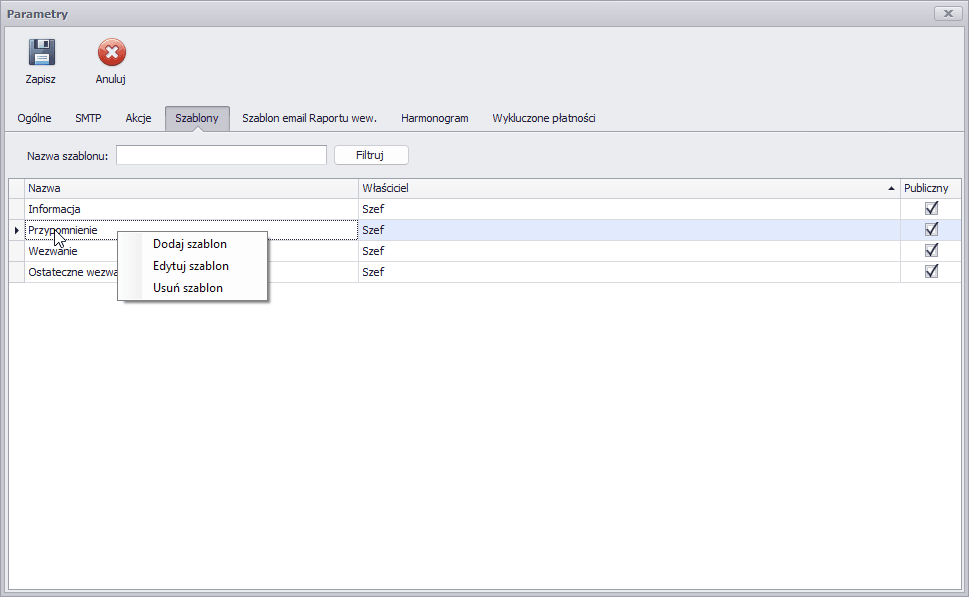969x597 pixels.
Task: Sort by the Nazwa column header
Action: point(192,188)
